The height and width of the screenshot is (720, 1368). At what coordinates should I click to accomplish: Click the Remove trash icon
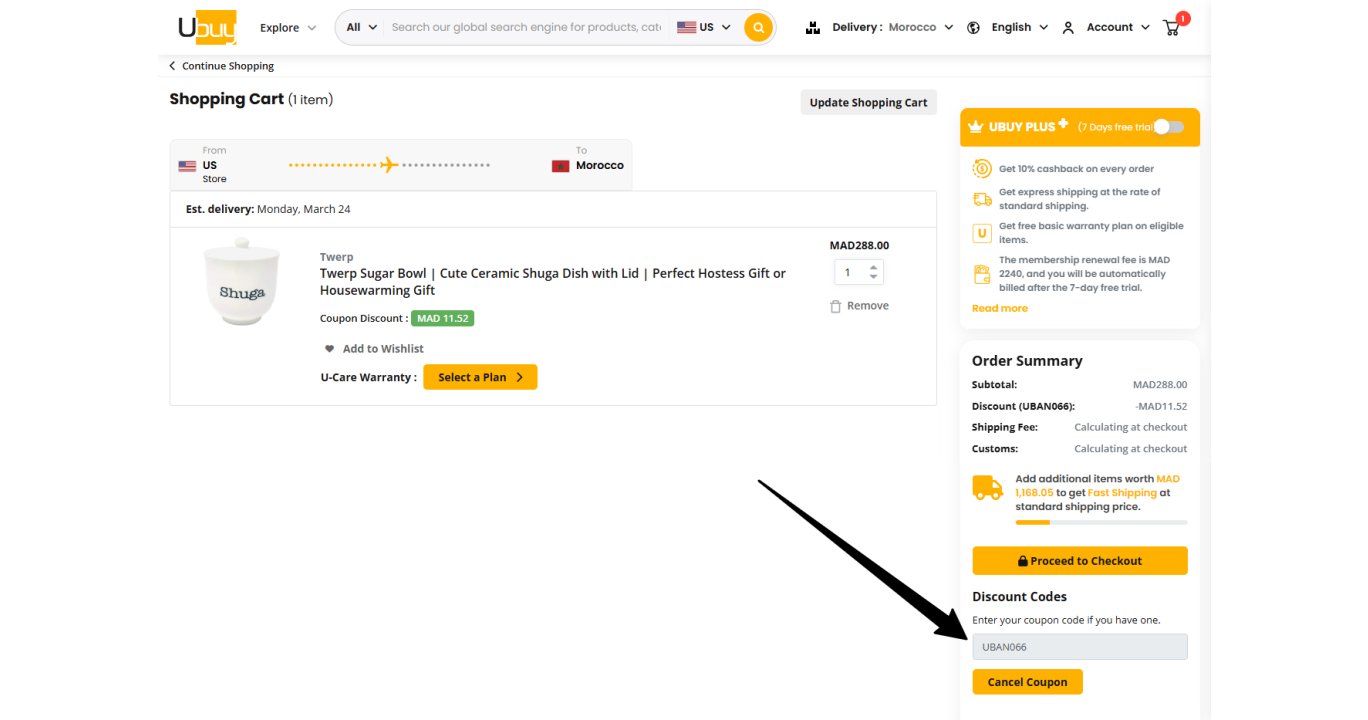(836, 306)
